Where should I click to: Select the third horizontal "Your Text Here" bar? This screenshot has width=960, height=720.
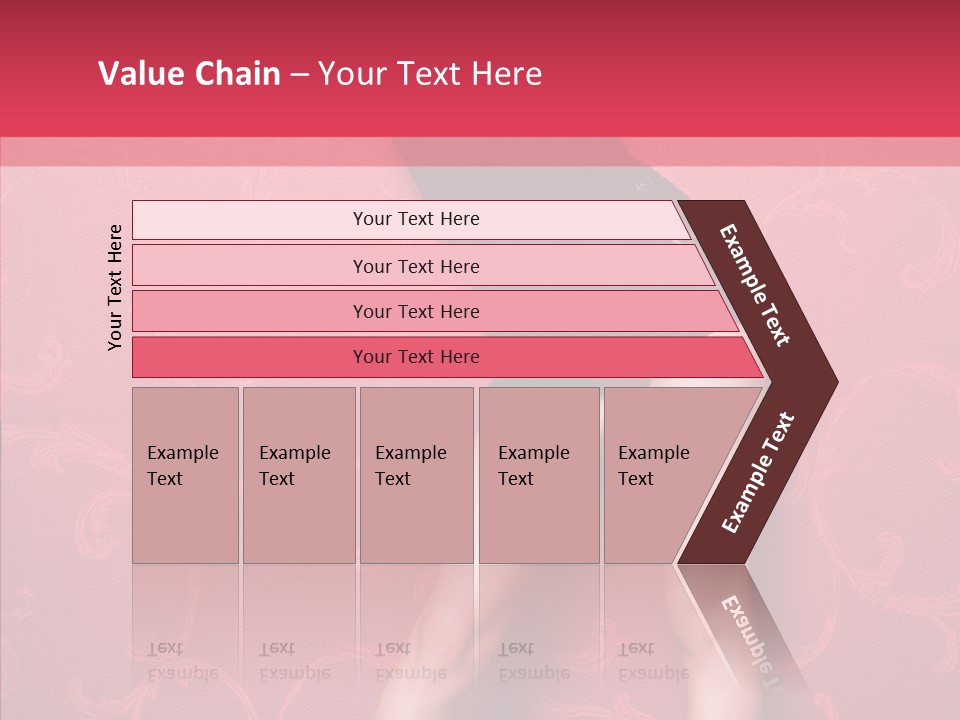click(416, 311)
